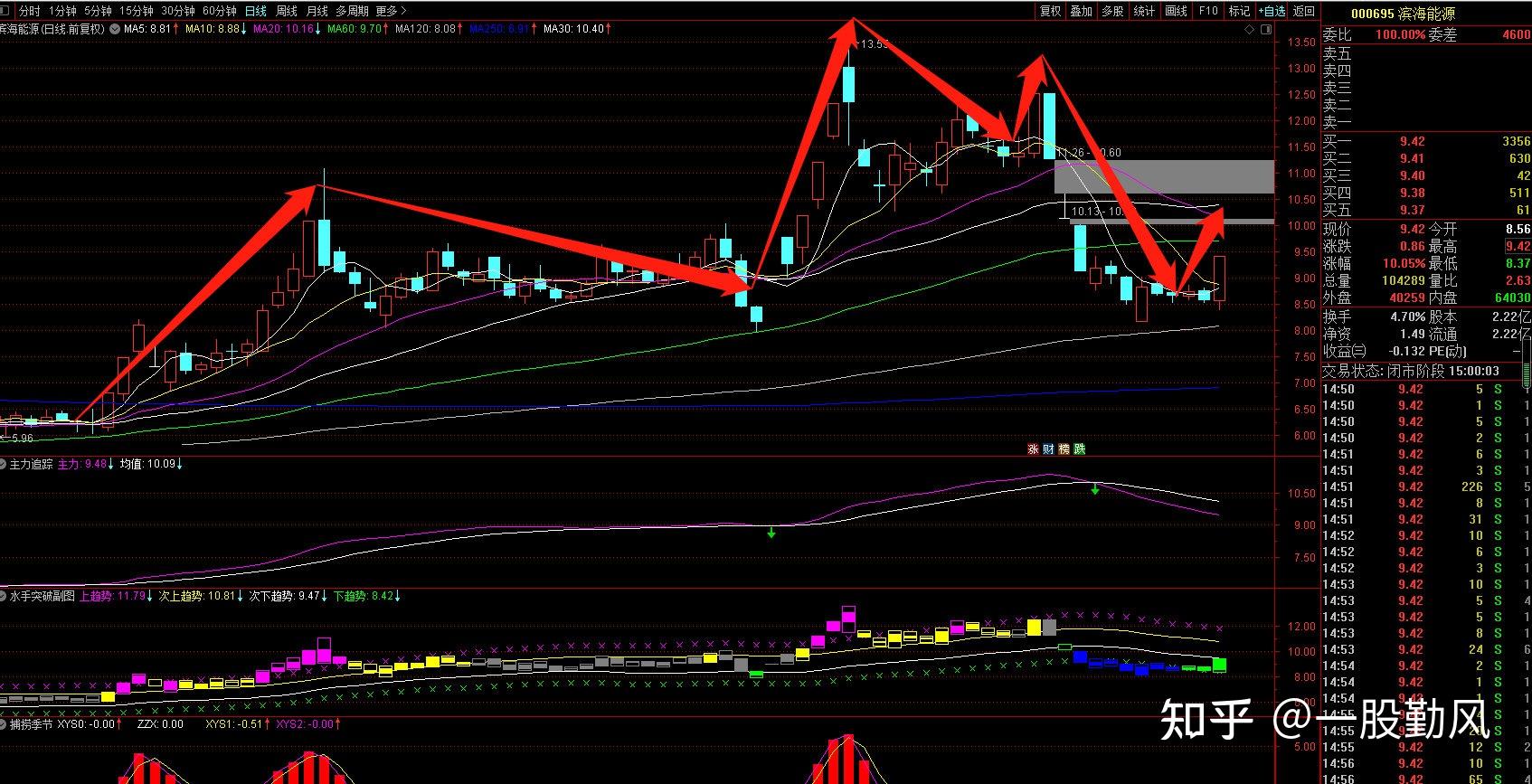
Task: Click the 均值: 10.09 indicator value
Action: click(147, 464)
